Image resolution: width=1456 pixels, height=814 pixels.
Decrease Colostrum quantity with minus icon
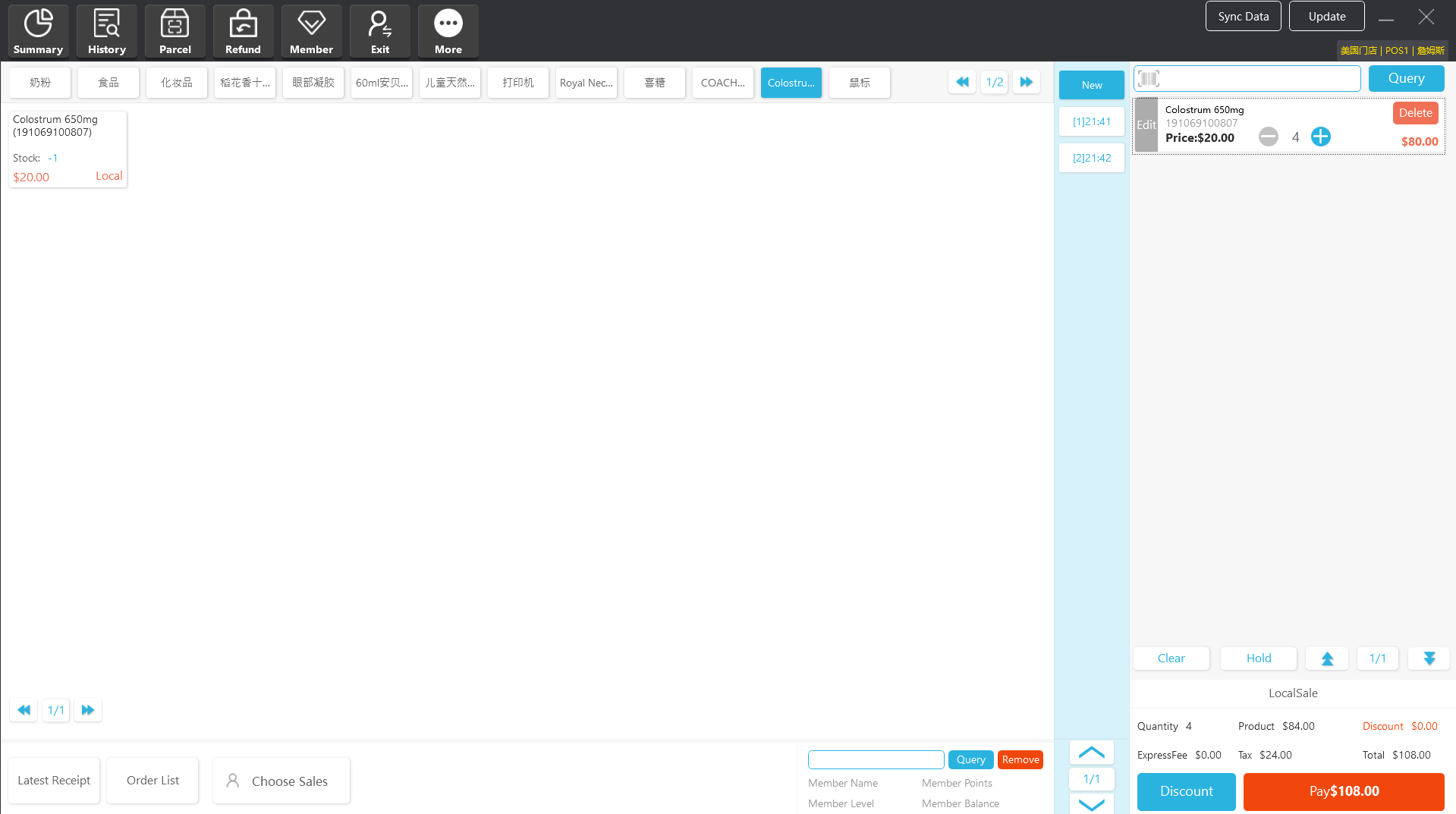click(1268, 137)
